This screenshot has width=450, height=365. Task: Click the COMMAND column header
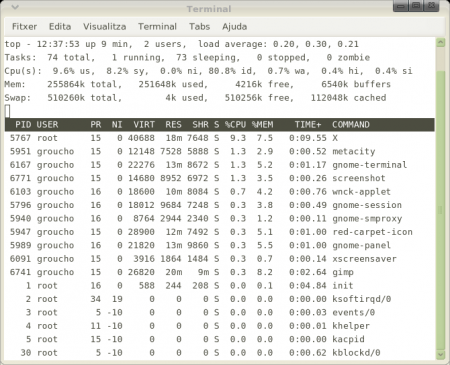click(x=351, y=125)
